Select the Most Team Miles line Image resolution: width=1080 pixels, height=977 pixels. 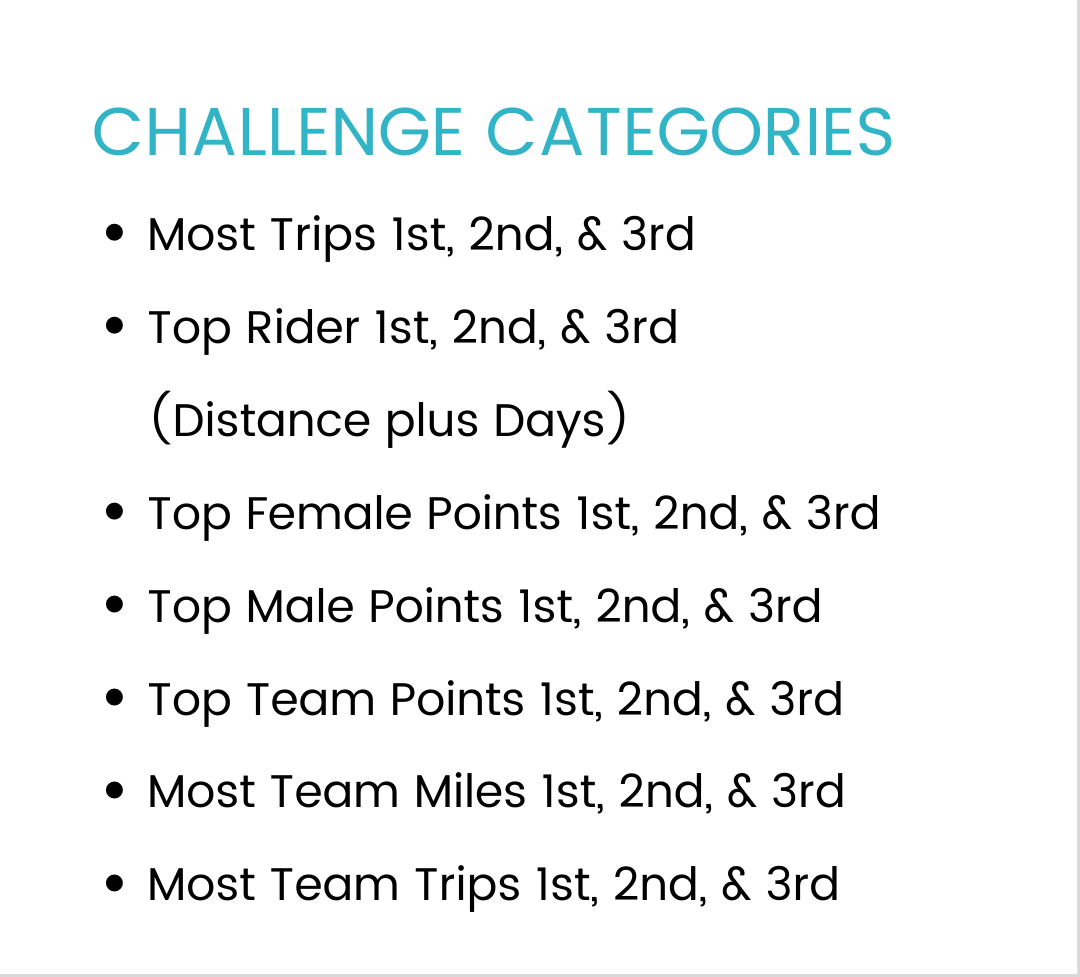pyautogui.click(x=497, y=791)
